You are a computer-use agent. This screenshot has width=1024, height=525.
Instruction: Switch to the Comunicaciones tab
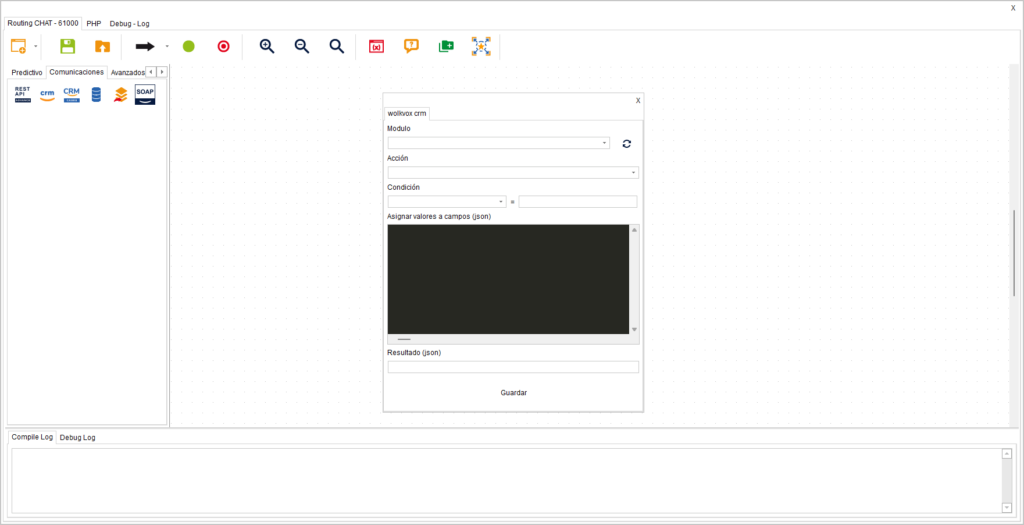[x=76, y=72]
